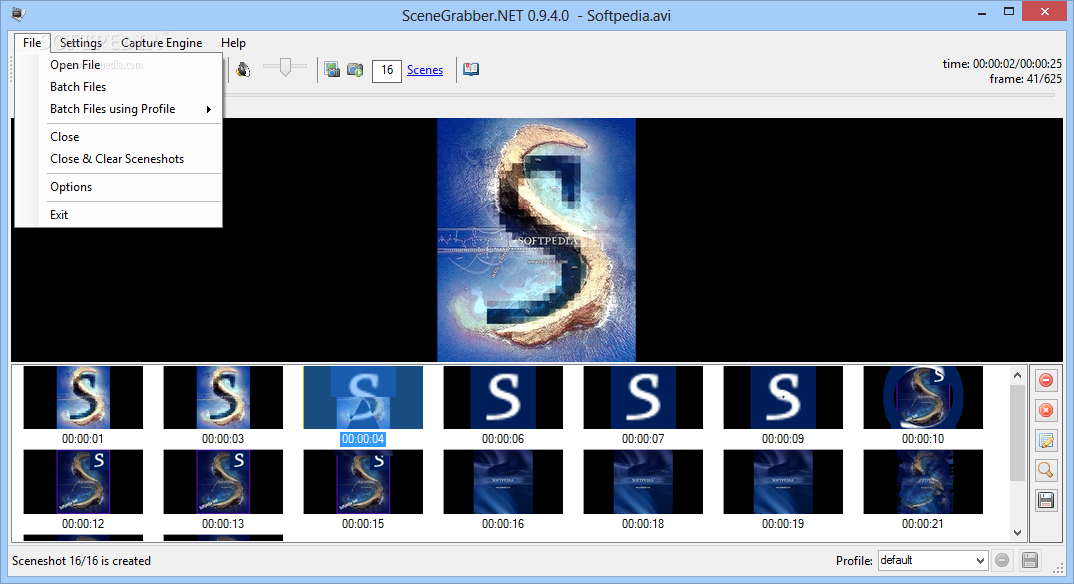The height and width of the screenshot is (584, 1074).
Task: Click the floppy disk save sceneshots icon
Action: click(1046, 500)
